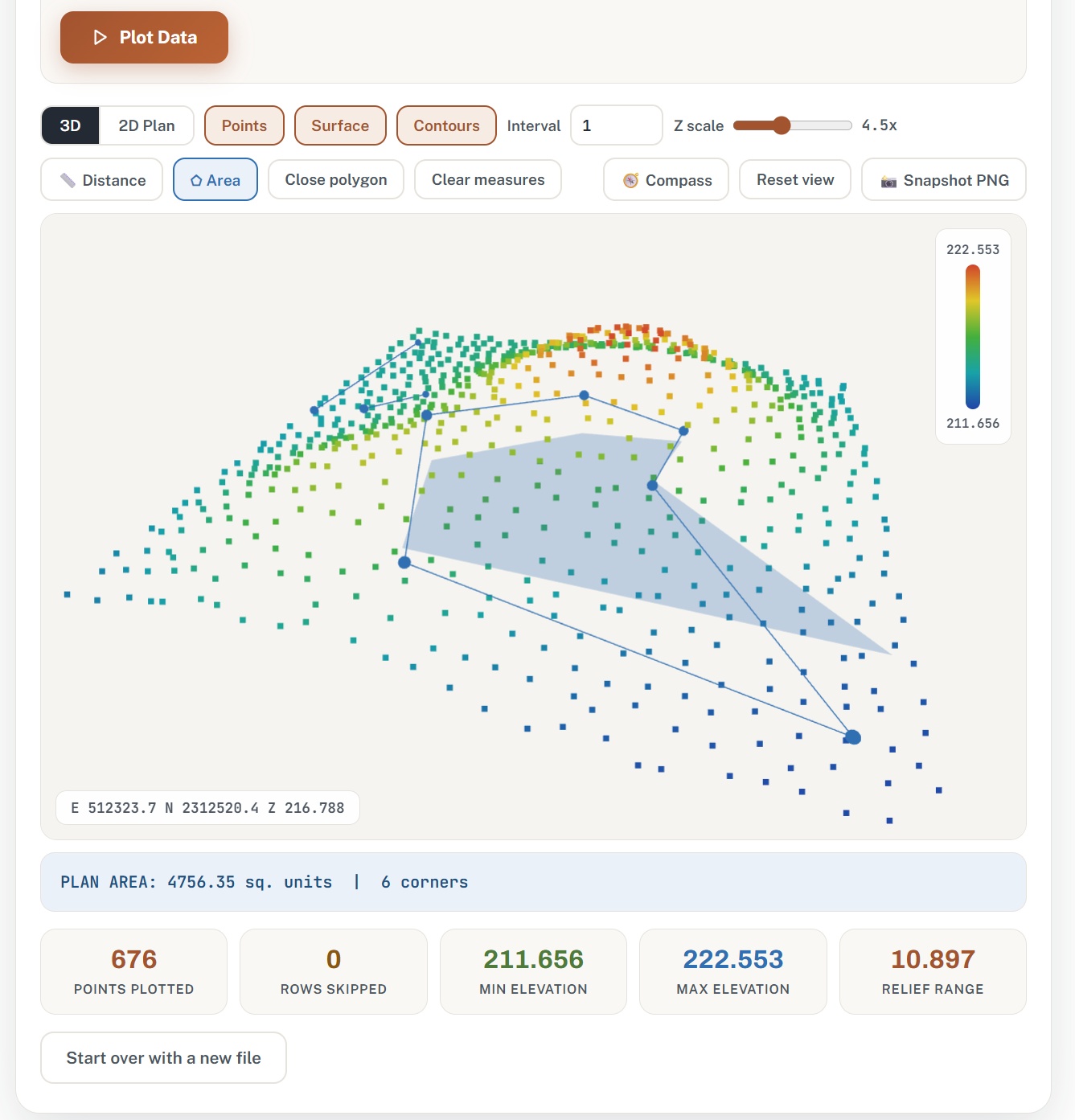
Task: Adjust the Z scale slider handle
Action: pos(781,125)
